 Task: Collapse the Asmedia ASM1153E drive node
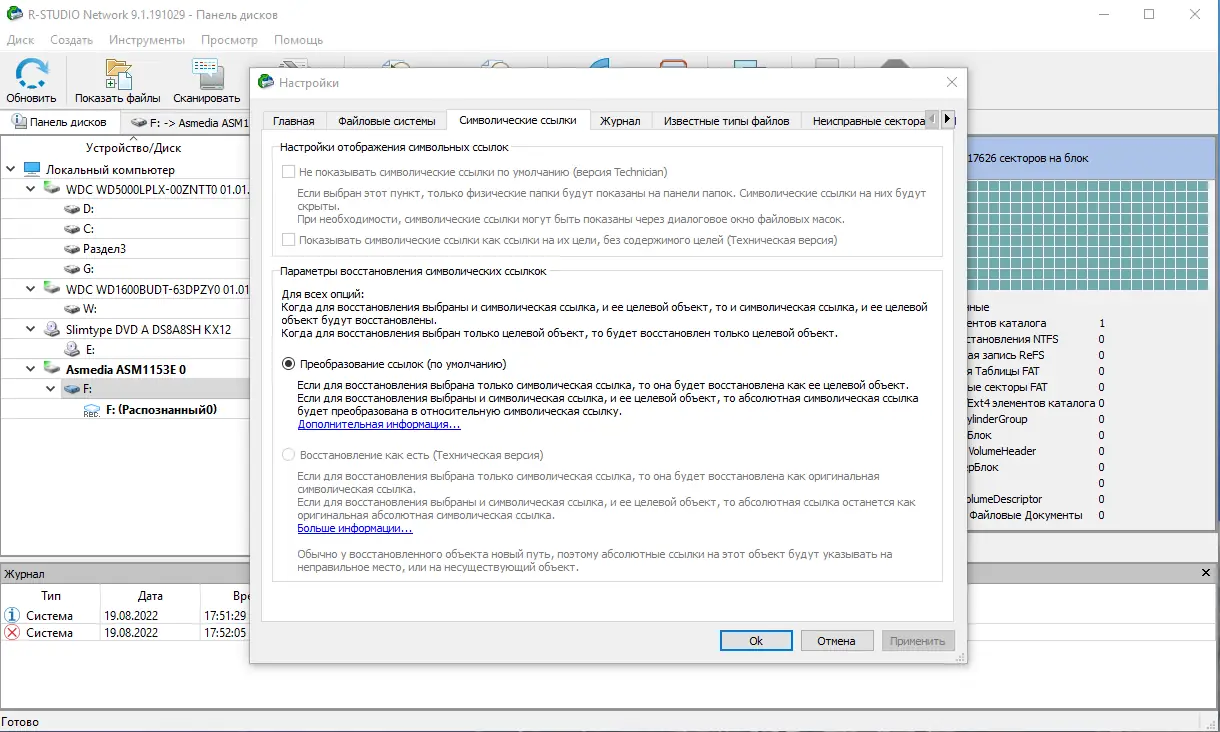tap(31, 368)
